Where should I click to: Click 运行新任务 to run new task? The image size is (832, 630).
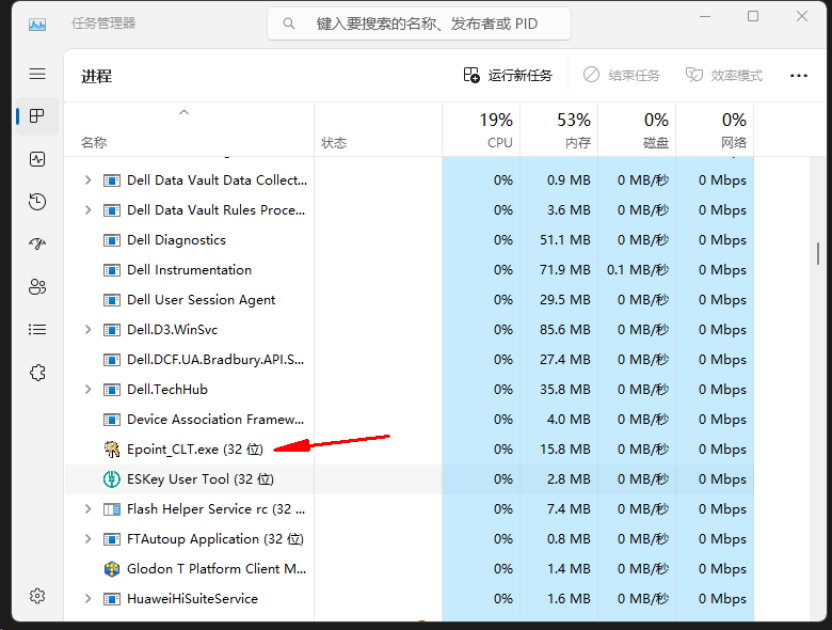click(x=508, y=75)
